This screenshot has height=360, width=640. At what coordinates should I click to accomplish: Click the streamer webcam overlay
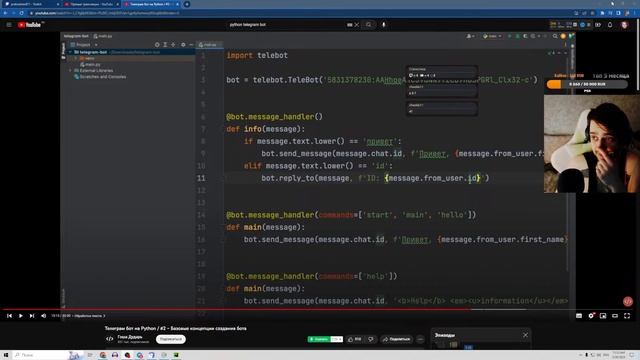592,144
